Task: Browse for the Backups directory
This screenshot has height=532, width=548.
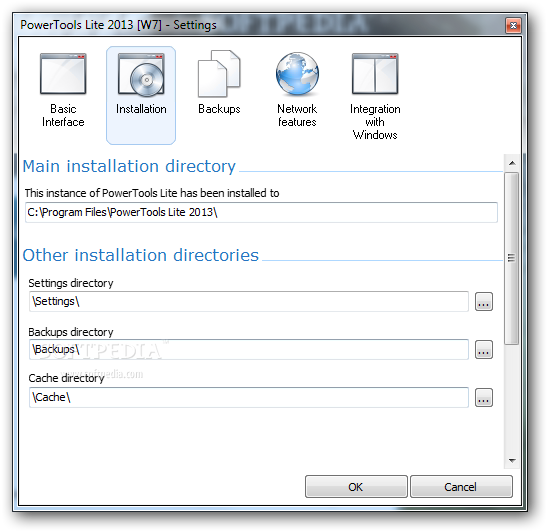Action: click(x=484, y=350)
